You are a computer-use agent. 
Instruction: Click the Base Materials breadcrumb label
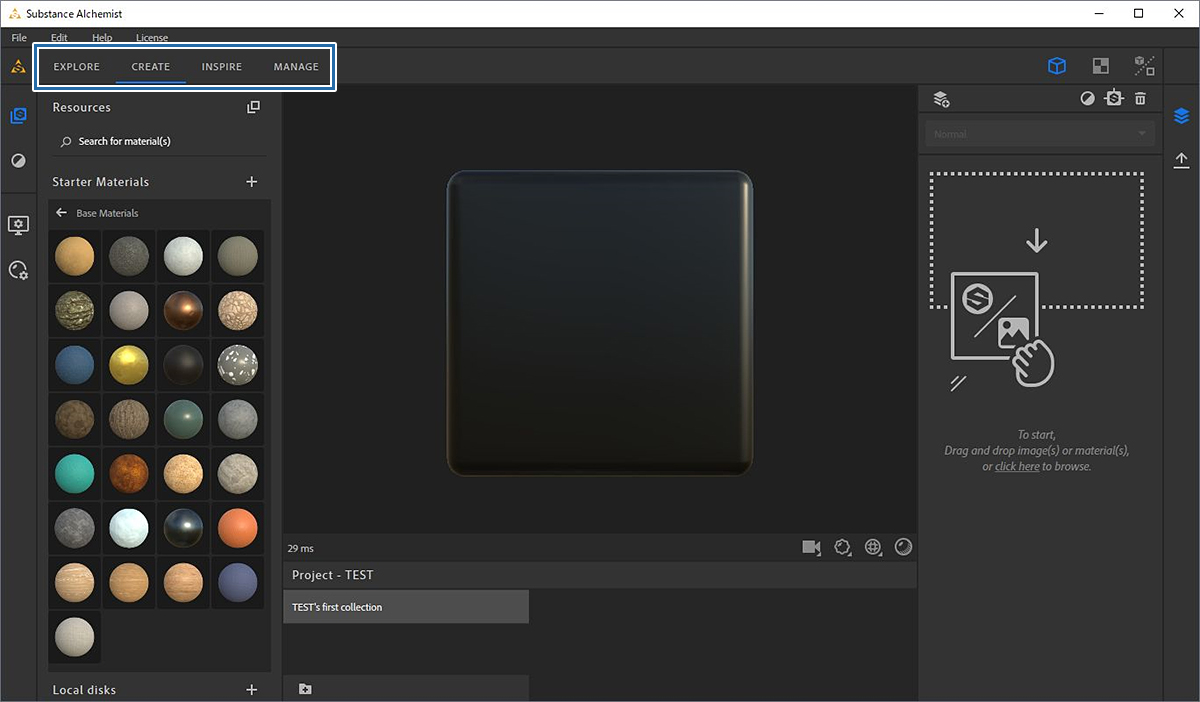pos(107,213)
